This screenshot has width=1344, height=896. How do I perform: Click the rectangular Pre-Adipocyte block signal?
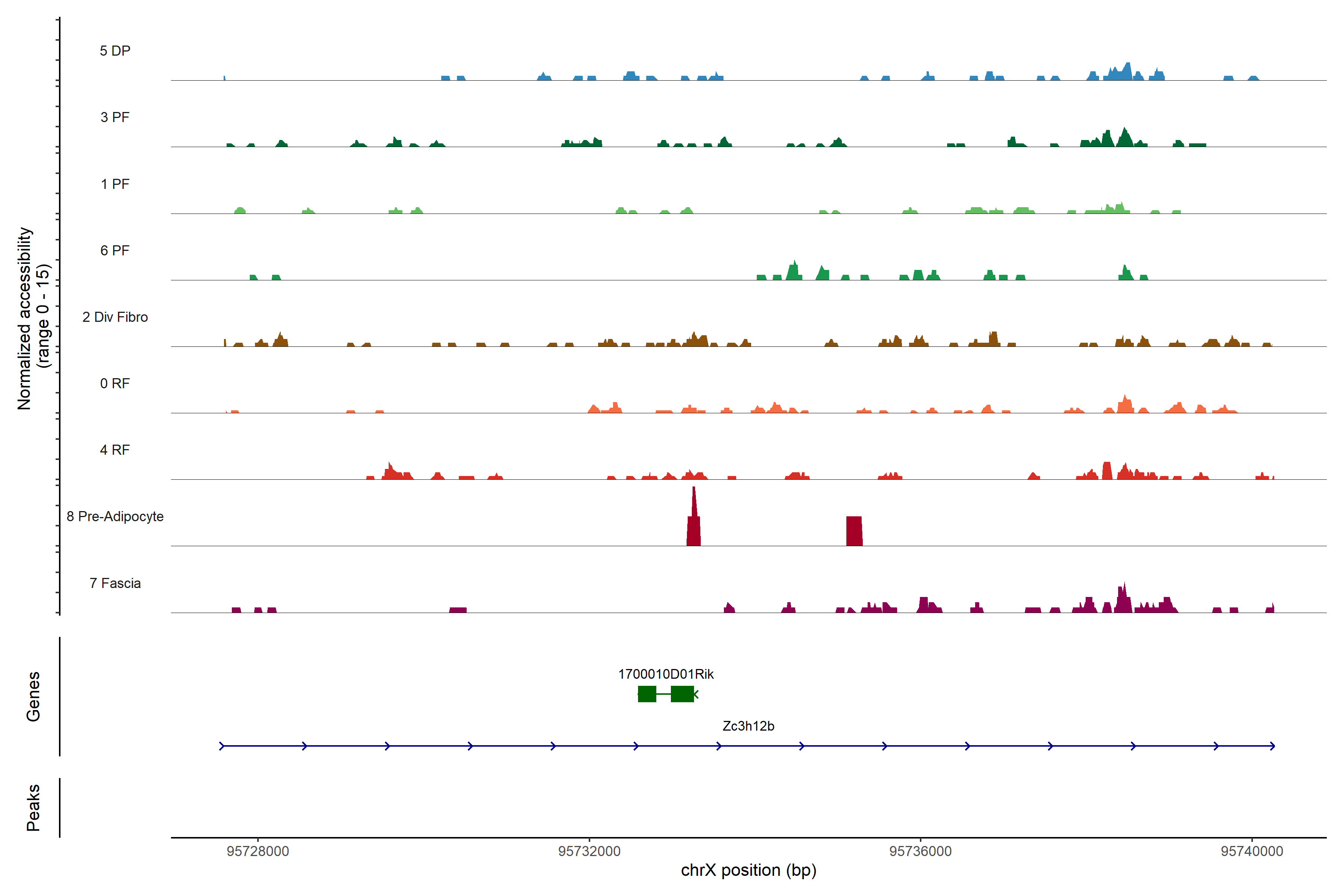[854, 531]
